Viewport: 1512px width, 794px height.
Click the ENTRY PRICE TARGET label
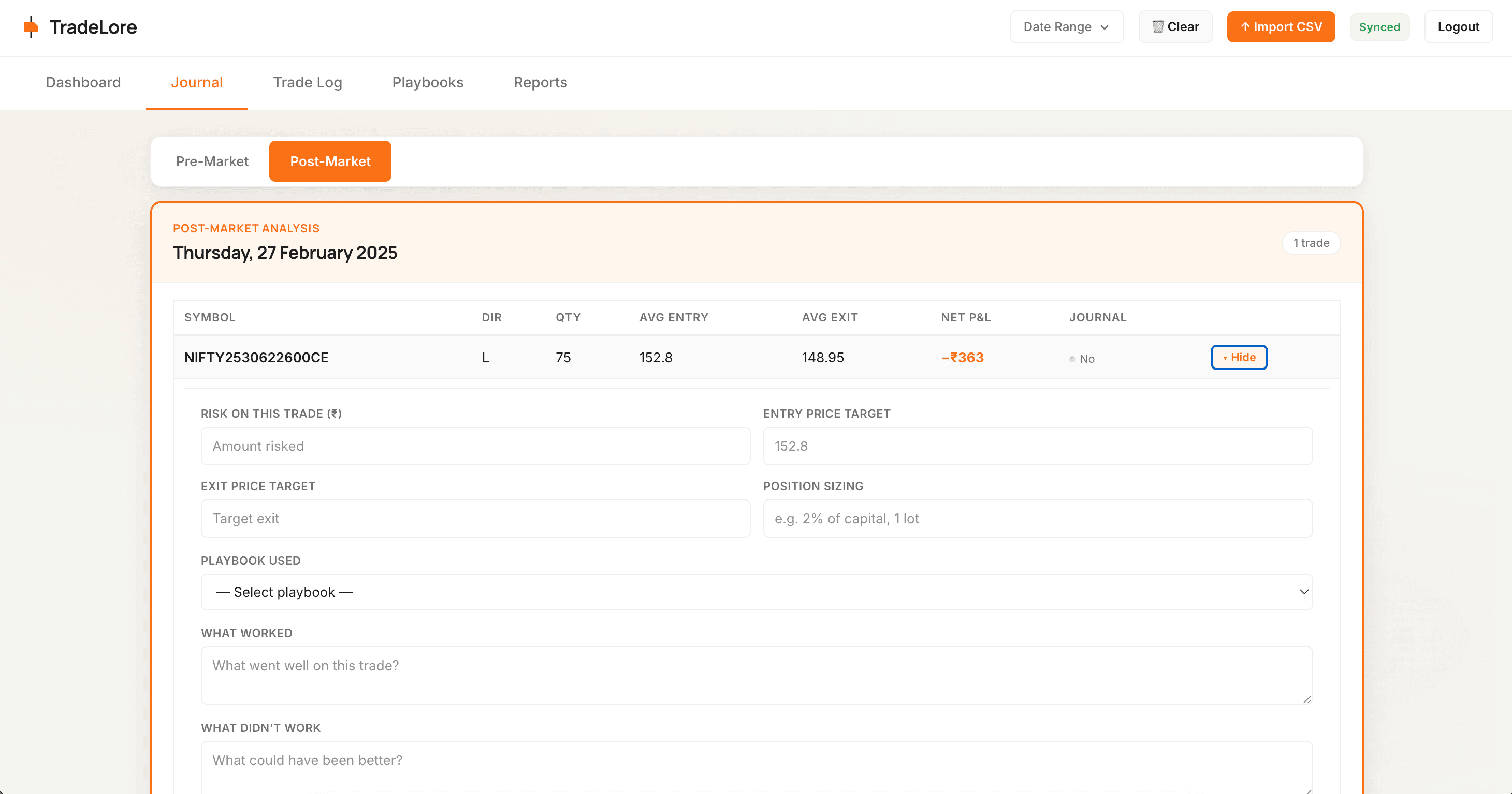(x=826, y=414)
